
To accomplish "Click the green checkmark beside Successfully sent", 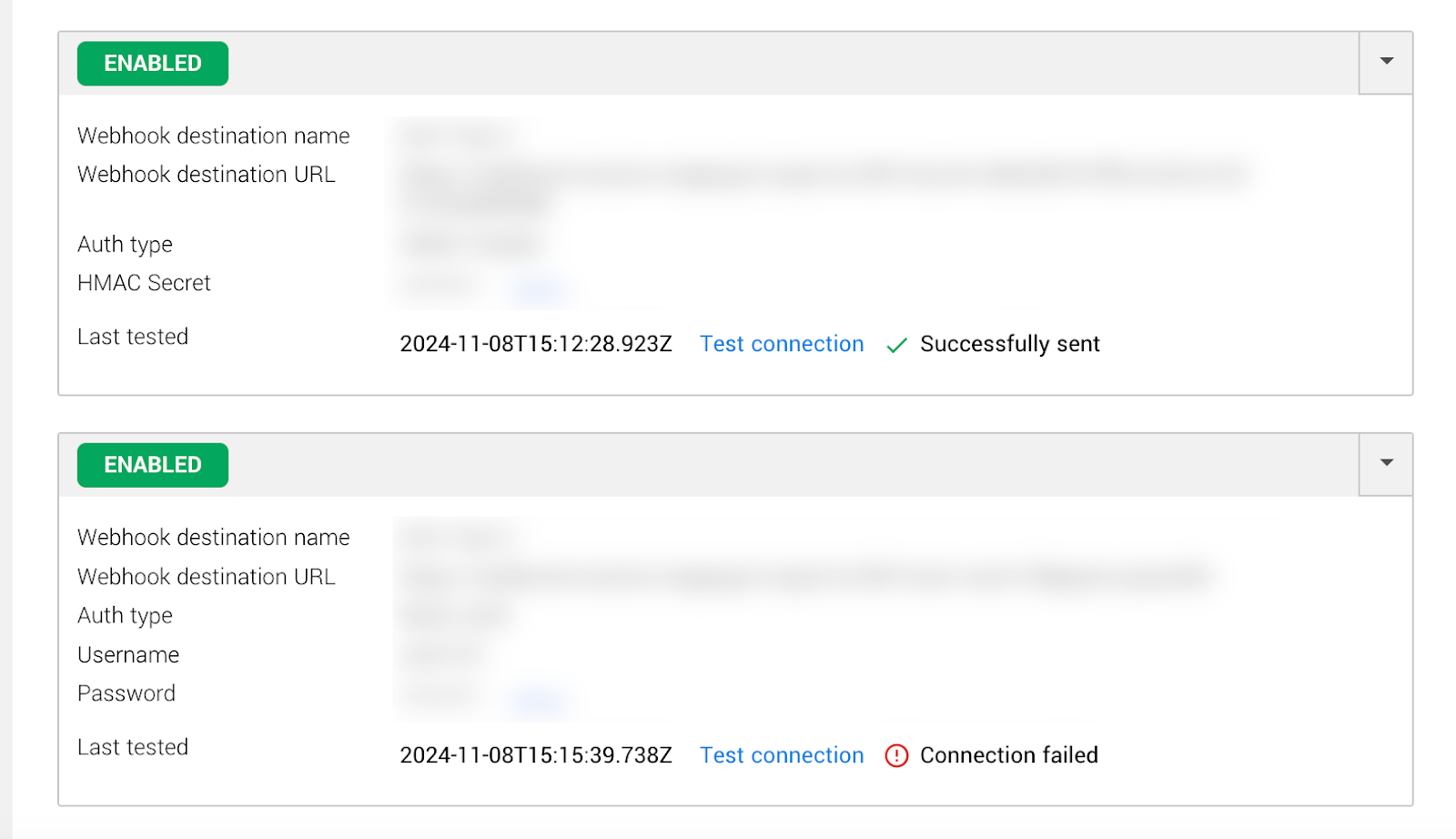I will pyautogui.click(x=896, y=345).
